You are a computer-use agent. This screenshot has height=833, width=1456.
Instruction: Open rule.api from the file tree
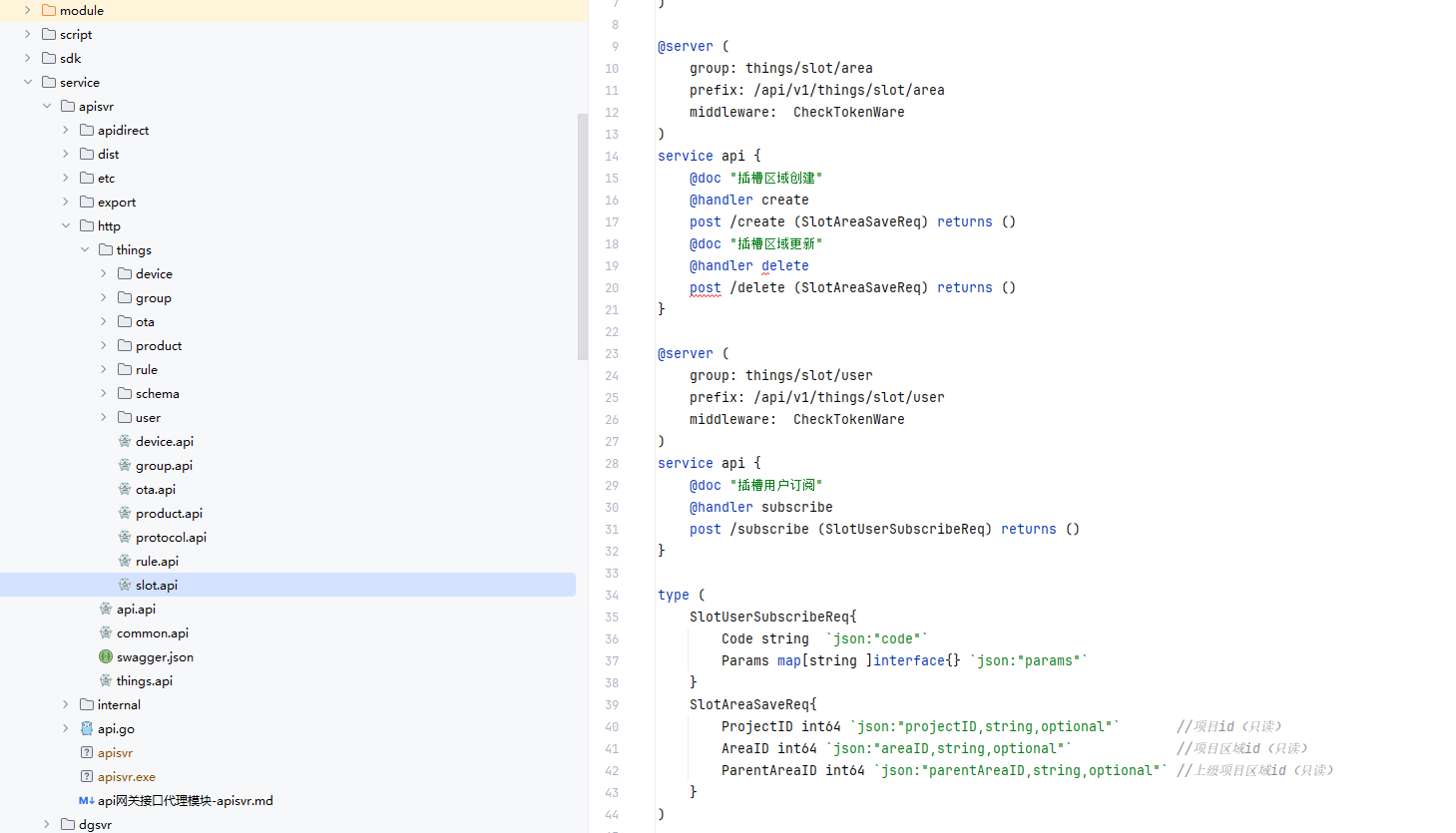pyautogui.click(x=157, y=562)
